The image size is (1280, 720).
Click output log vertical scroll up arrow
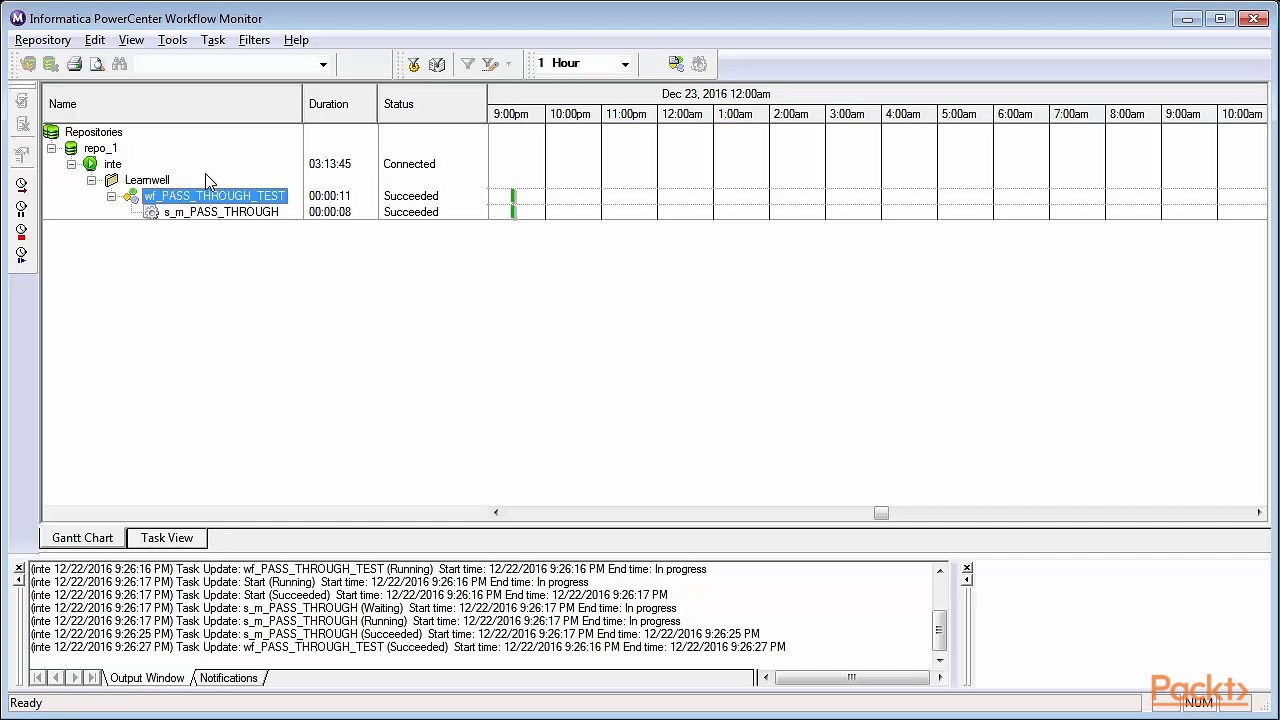click(x=939, y=570)
